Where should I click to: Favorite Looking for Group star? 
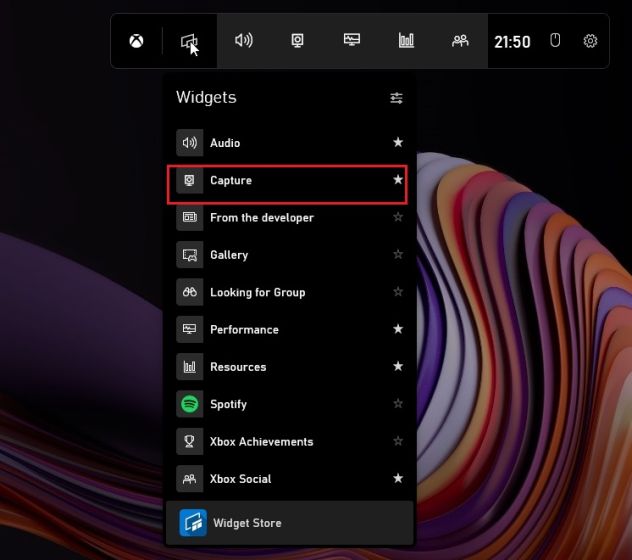click(398, 291)
